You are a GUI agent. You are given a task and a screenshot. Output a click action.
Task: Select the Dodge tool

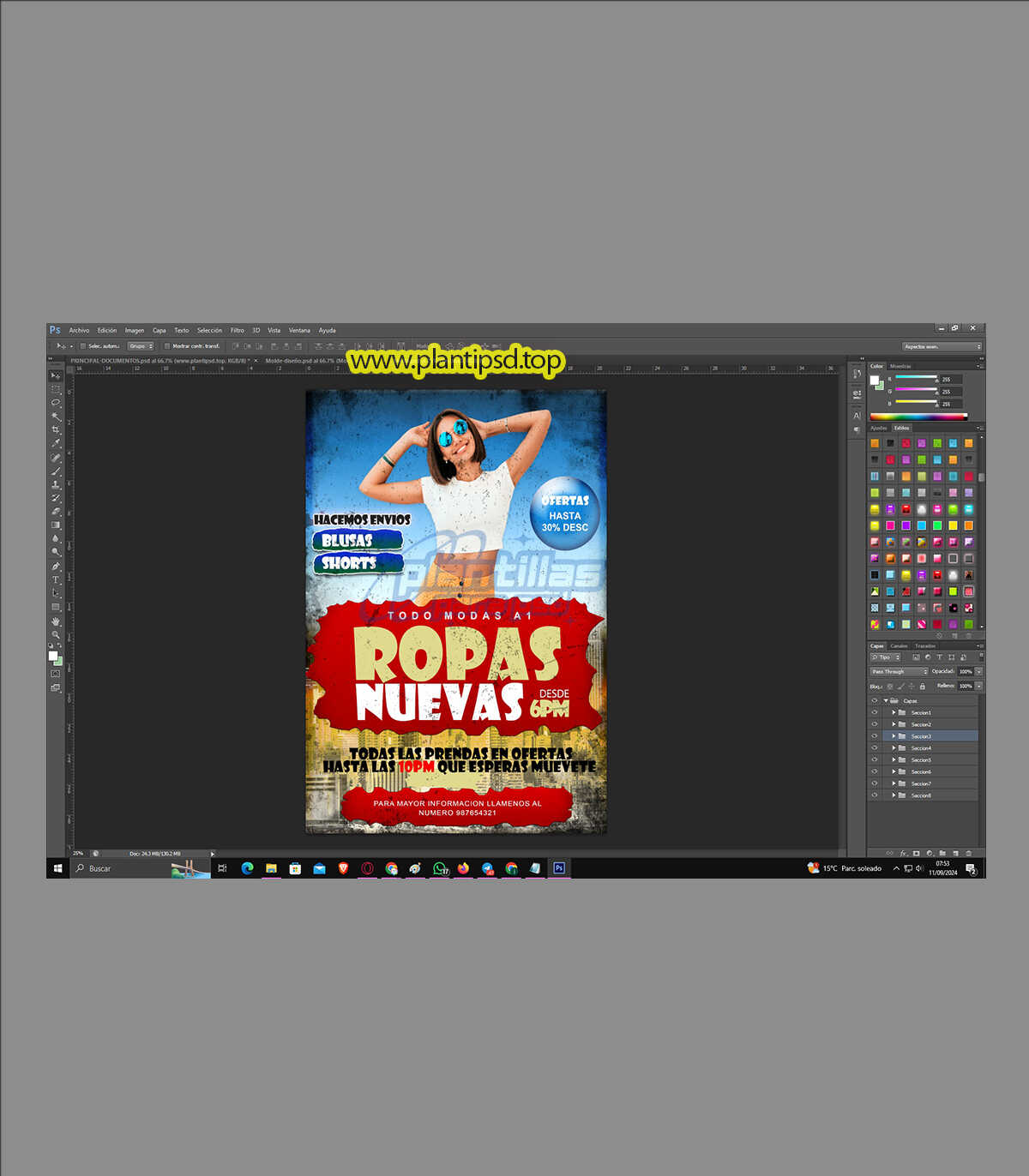click(x=56, y=553)
